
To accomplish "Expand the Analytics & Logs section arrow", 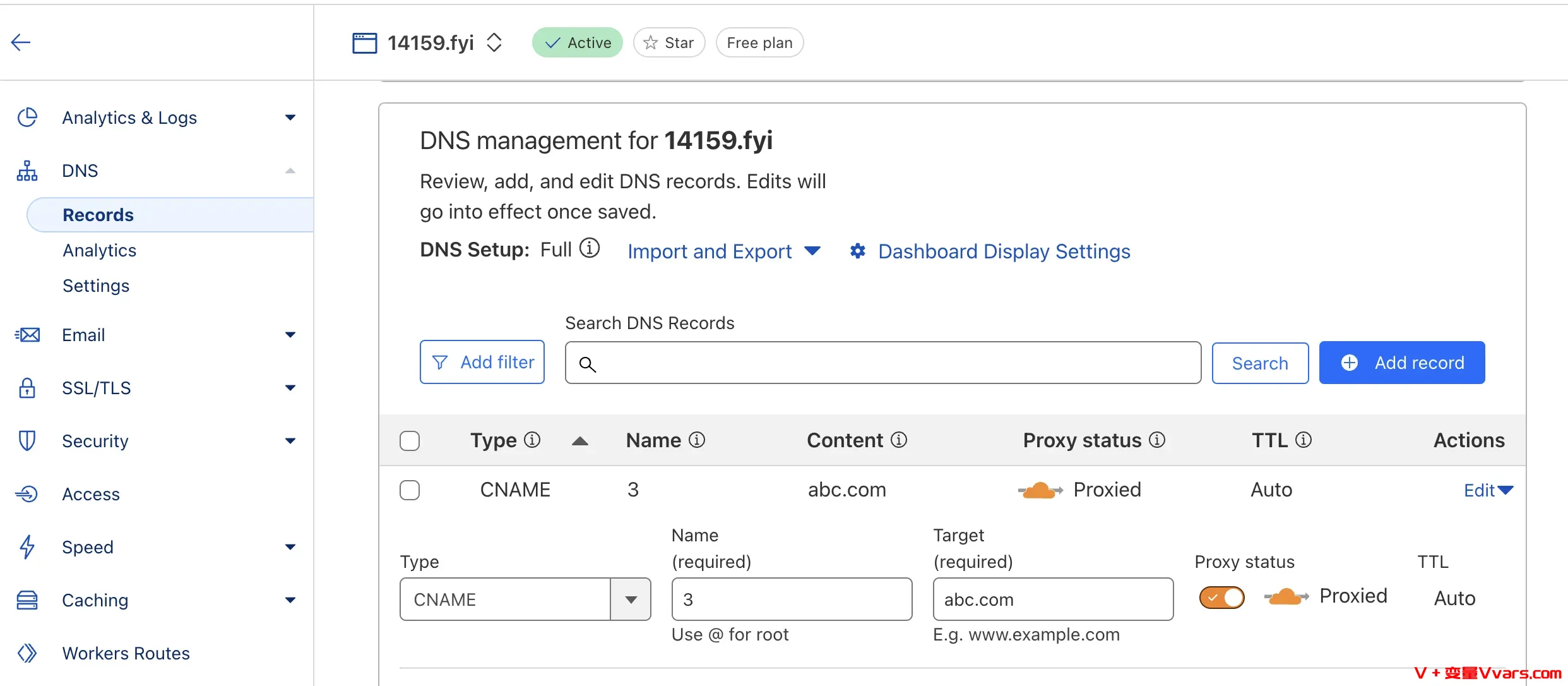I will tap(290, 117).
